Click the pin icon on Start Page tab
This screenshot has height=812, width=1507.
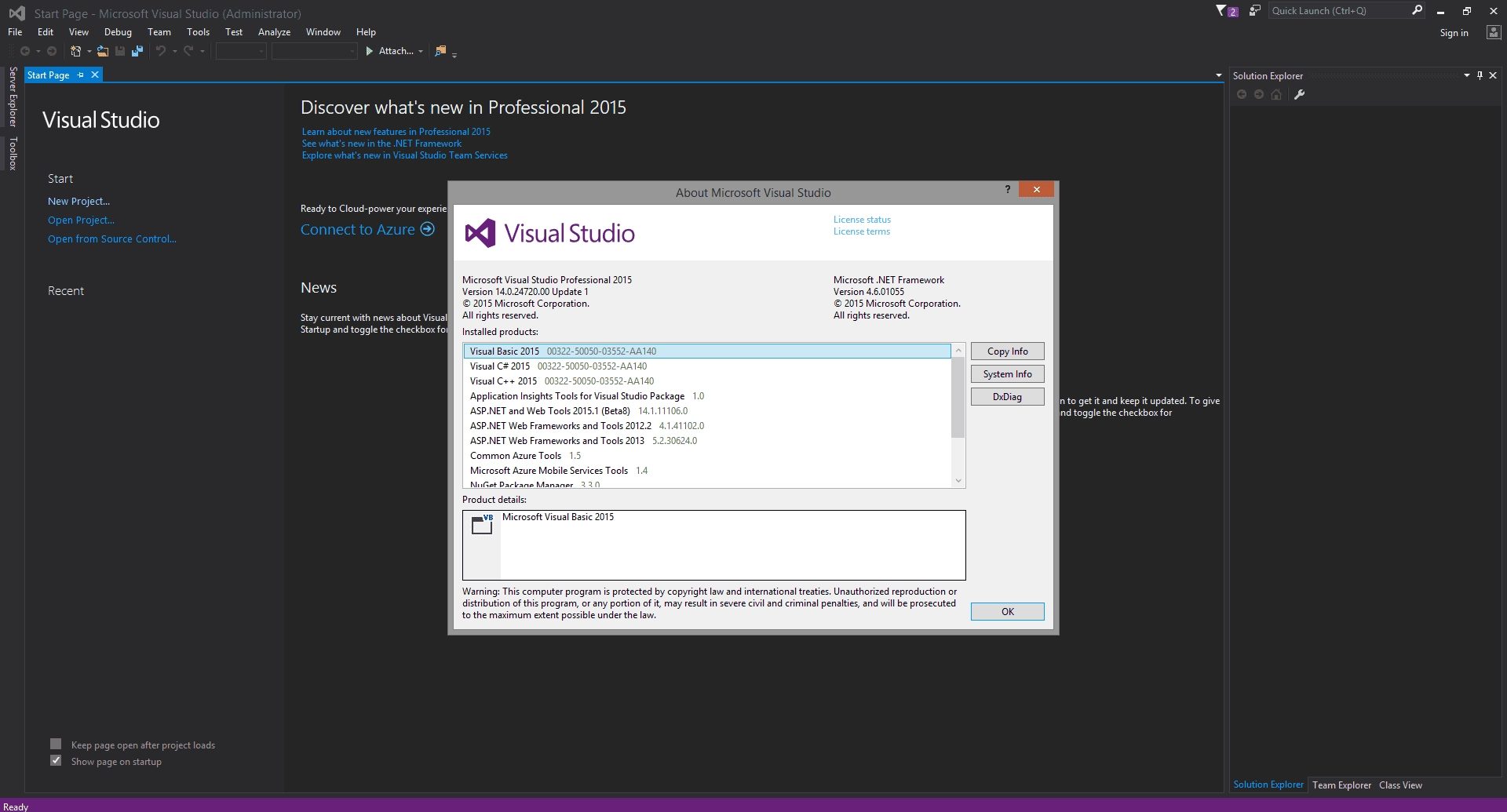pos(80,75)
